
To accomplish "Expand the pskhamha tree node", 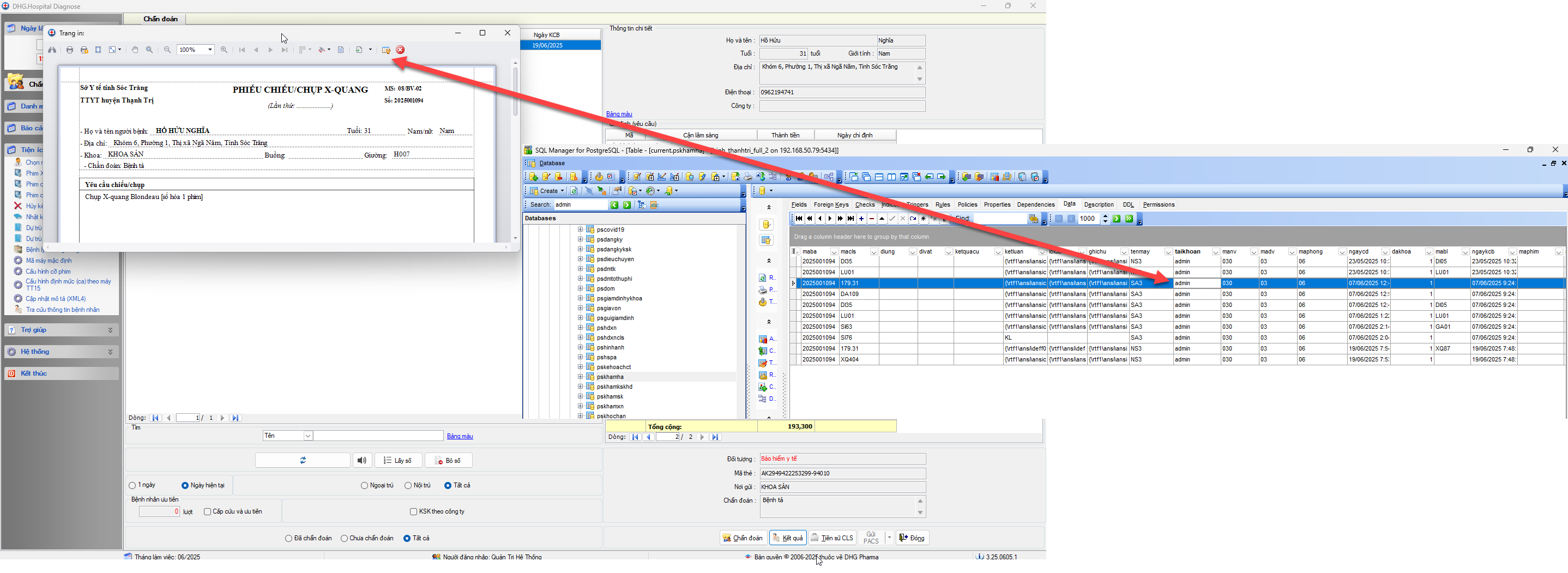I will [x=580, y=377].
